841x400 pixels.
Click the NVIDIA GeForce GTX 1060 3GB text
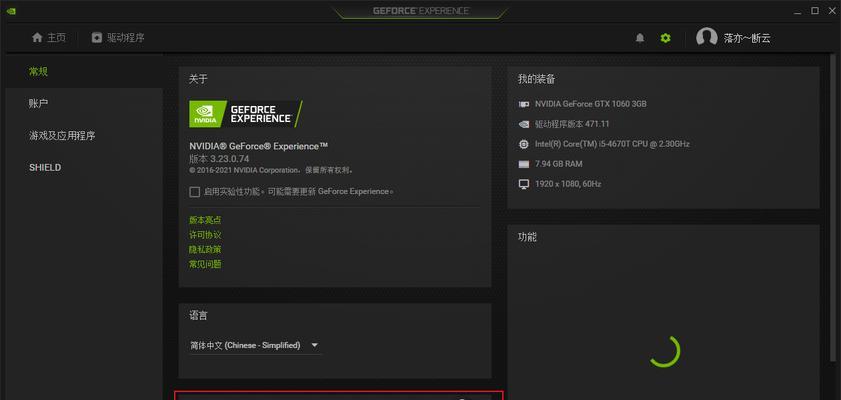(x=591, y=104)
